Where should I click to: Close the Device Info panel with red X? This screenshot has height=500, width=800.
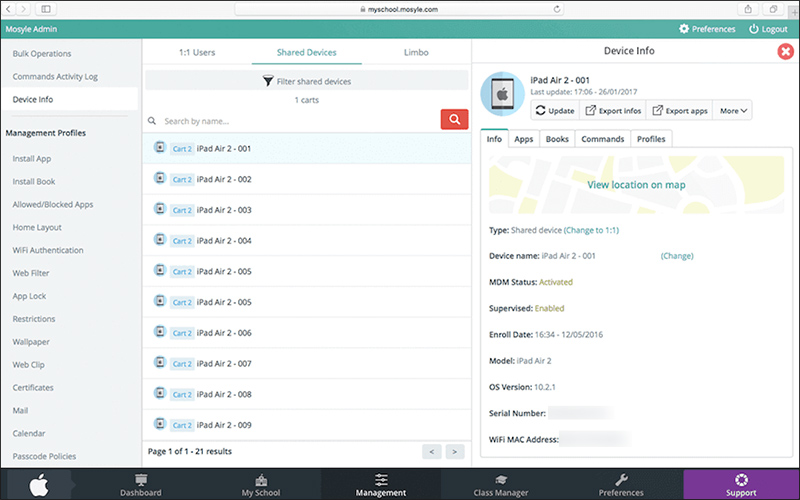pos(785,51)
